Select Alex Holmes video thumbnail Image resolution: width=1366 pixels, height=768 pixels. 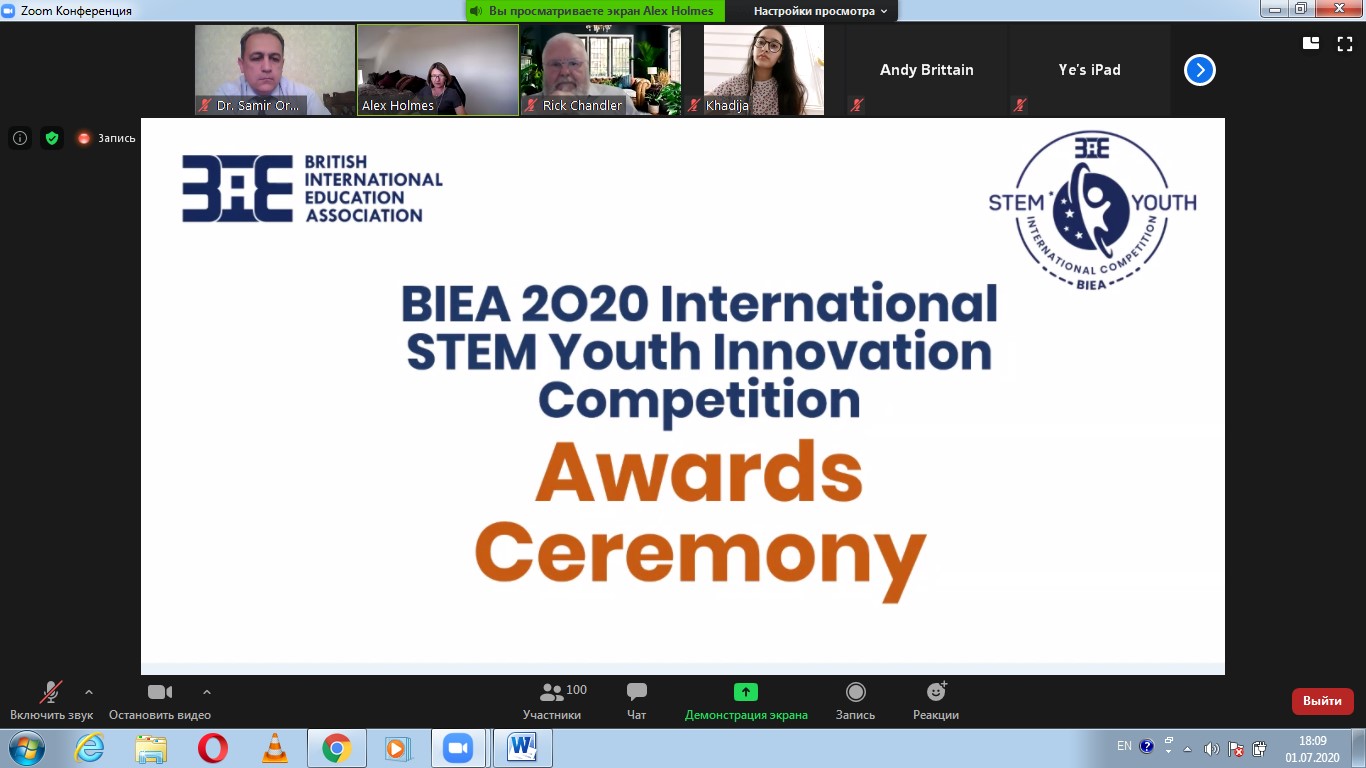[438, 70]
